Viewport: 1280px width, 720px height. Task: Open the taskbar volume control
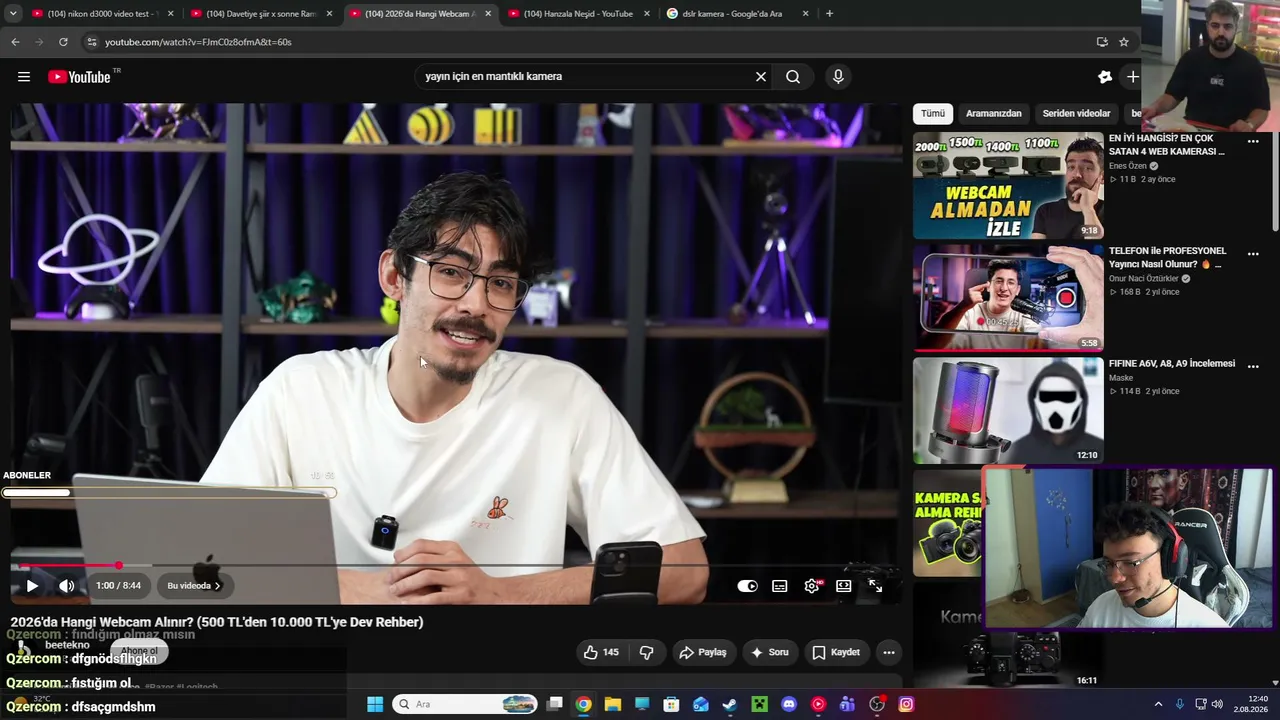(x=1217, y=704)
